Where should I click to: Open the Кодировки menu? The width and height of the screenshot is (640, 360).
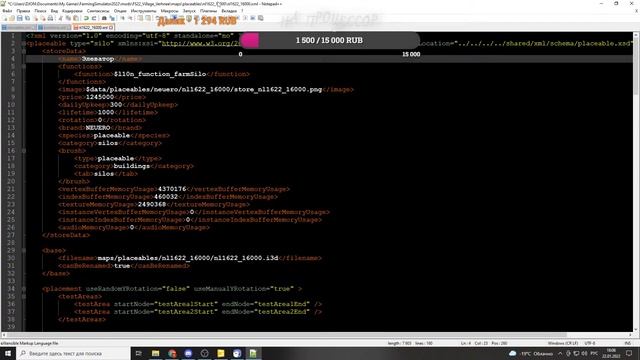click(x=72, y=11)
